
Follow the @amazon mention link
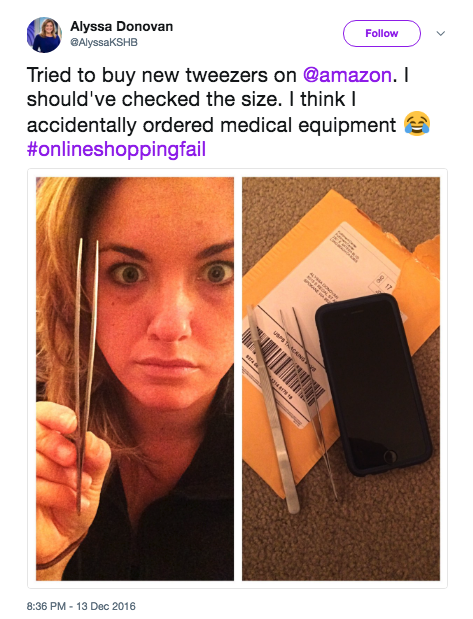(x=347, y=75)
